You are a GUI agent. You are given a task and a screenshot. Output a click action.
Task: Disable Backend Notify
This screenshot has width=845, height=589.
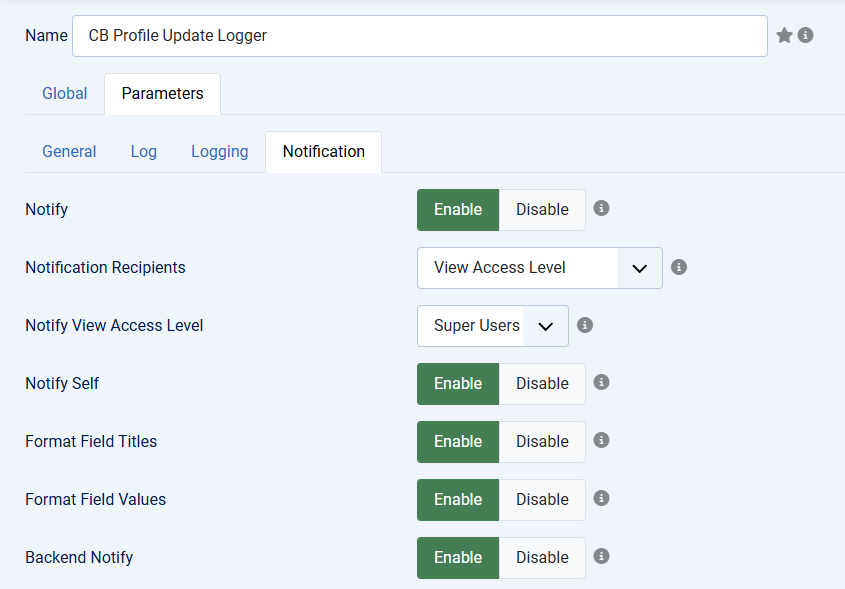(x=542, y=558)
